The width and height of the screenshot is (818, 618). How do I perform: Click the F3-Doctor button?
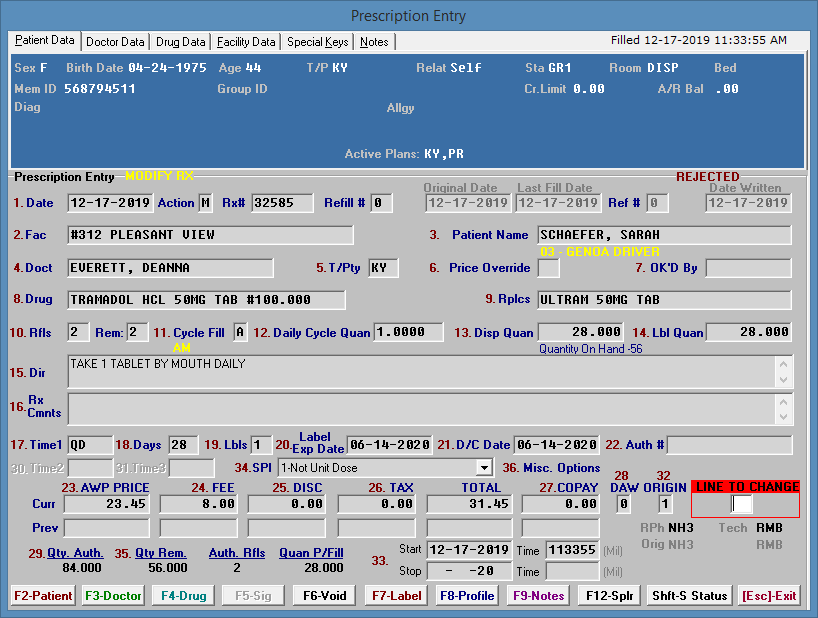tap(113, 595)
